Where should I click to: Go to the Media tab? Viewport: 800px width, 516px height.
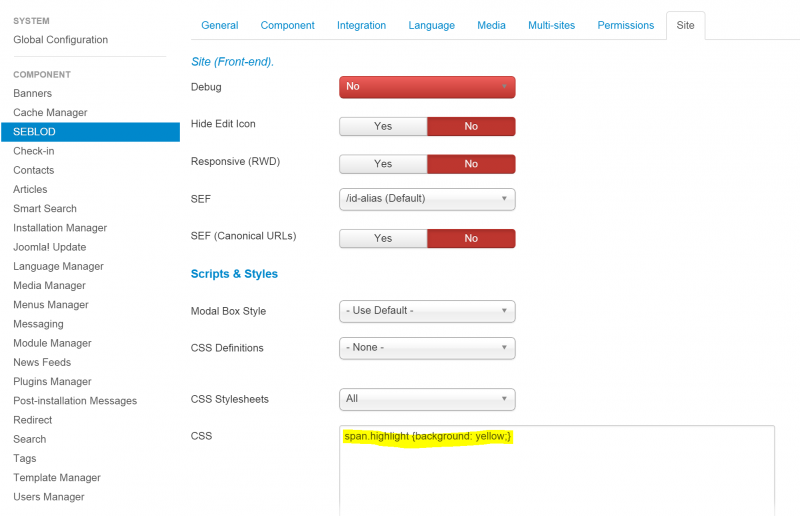[x=491, y=25]
